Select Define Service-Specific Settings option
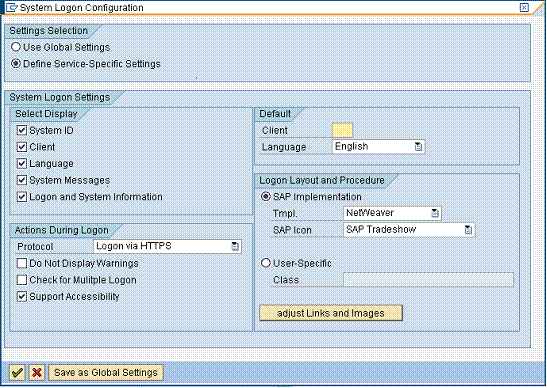 coord(16,64)
